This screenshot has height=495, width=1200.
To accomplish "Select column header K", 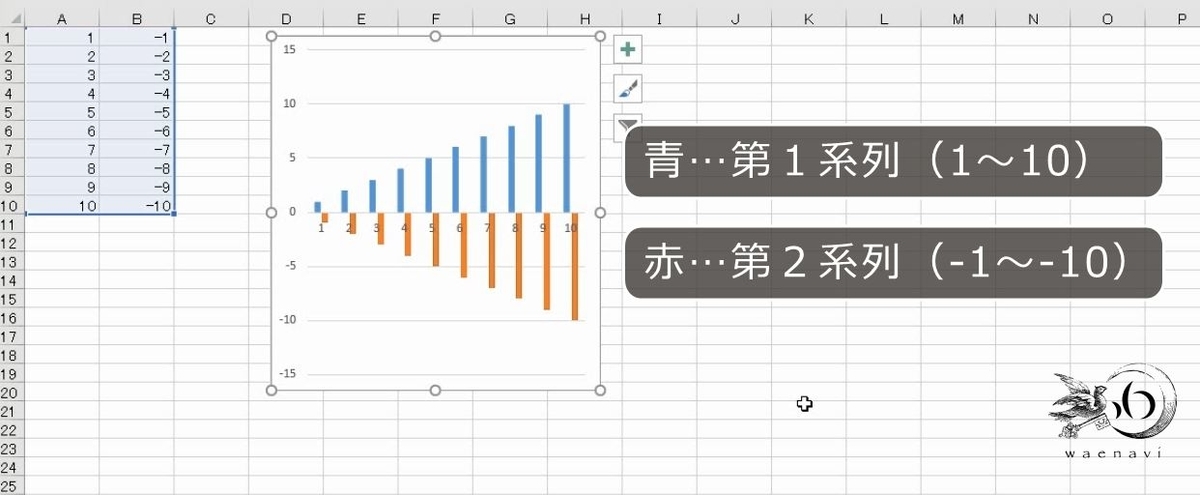I will tap(808, 19).
